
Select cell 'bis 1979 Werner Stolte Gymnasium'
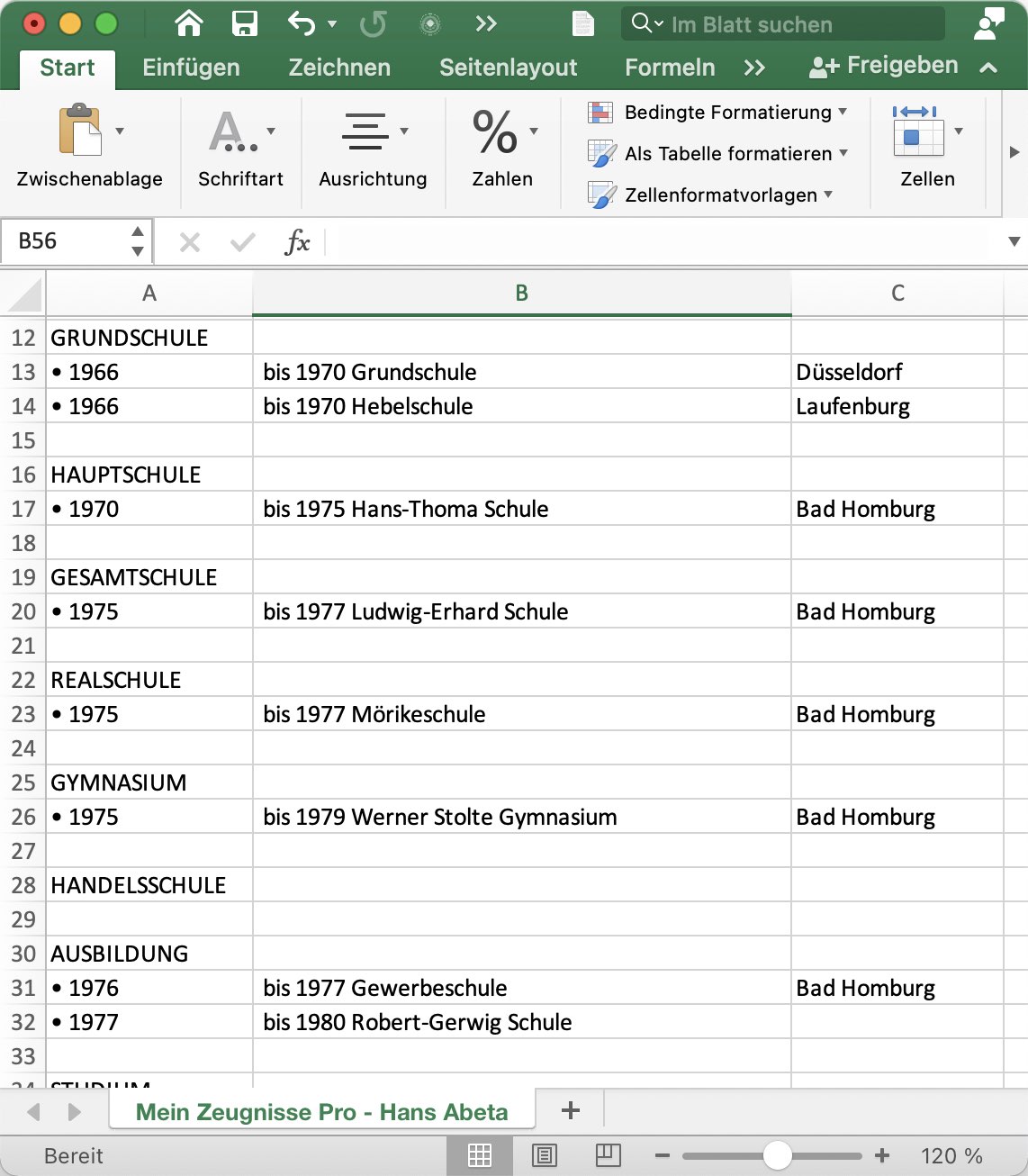(x=522, y=817)
